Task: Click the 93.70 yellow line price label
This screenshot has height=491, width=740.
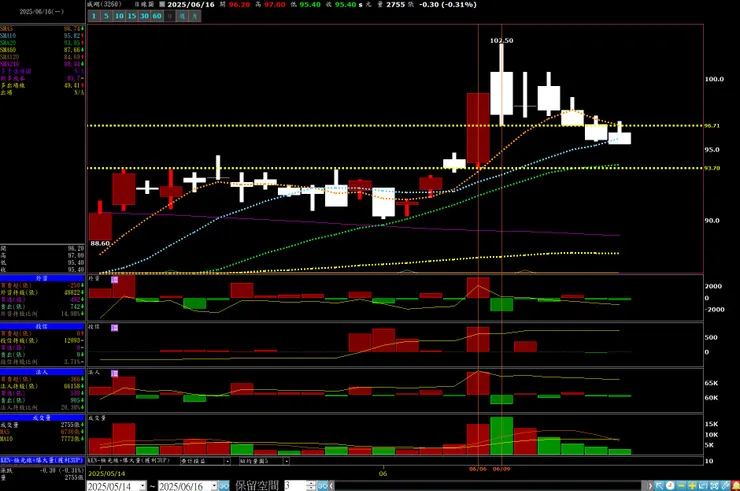Action: coord(712,168)
